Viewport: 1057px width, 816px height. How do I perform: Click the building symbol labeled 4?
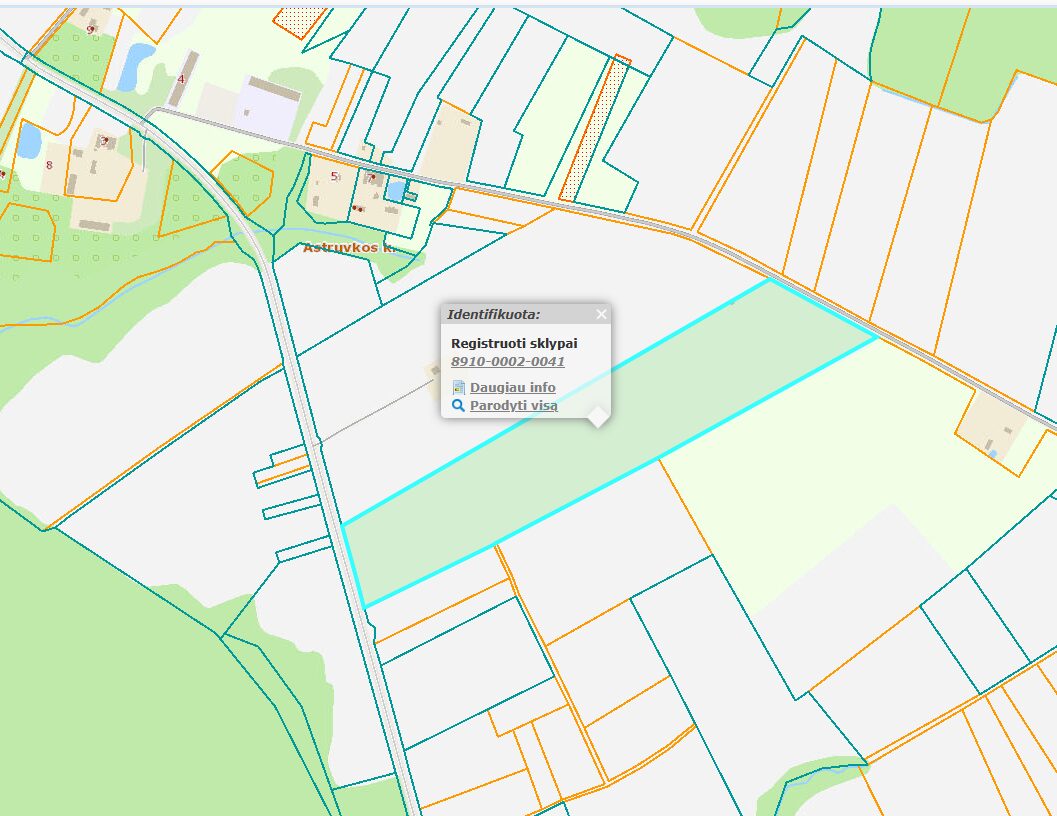click(x=181, y=80)
